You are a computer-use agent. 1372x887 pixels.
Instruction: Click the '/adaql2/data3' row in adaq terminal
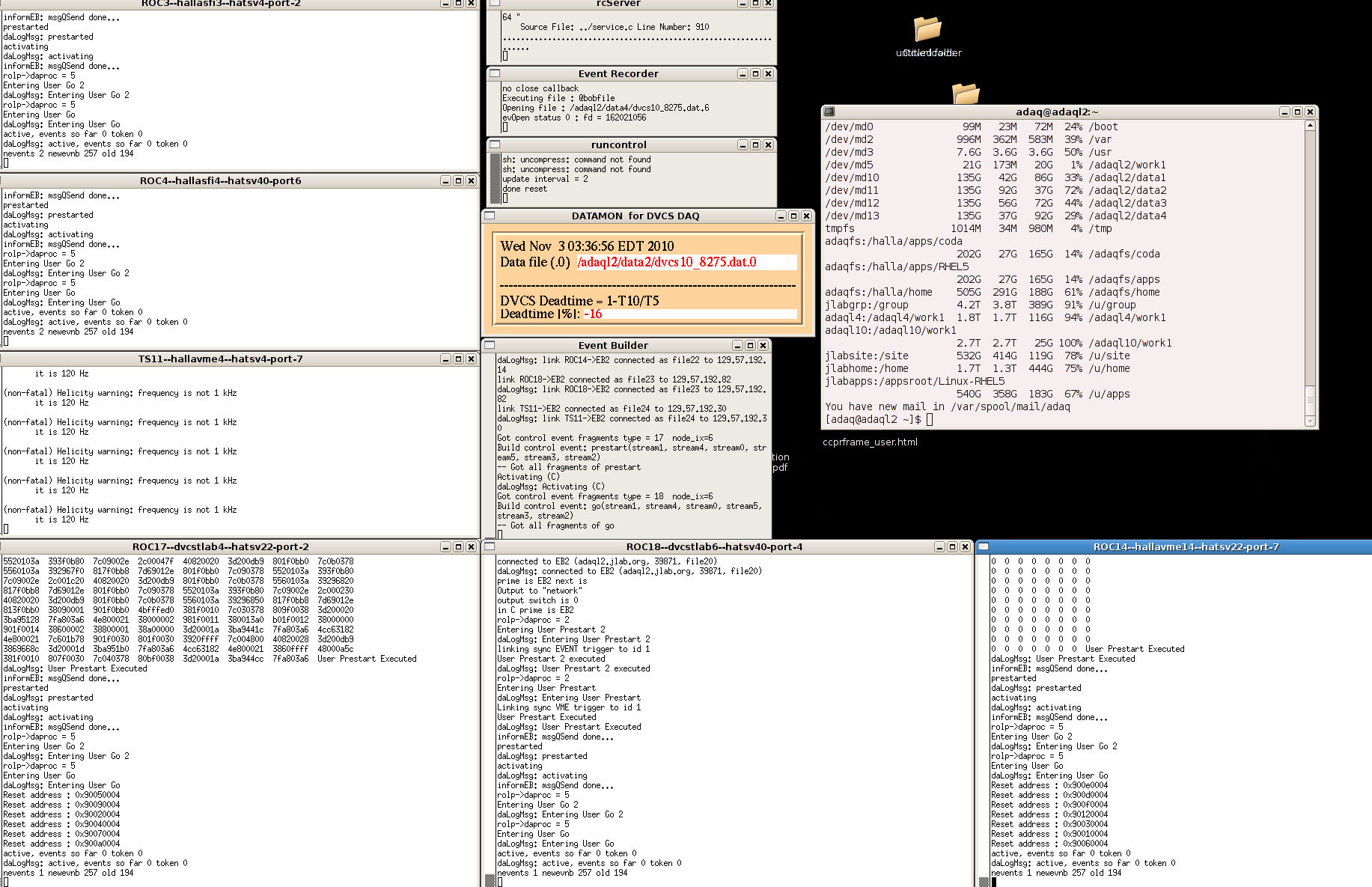coord(996,203)
